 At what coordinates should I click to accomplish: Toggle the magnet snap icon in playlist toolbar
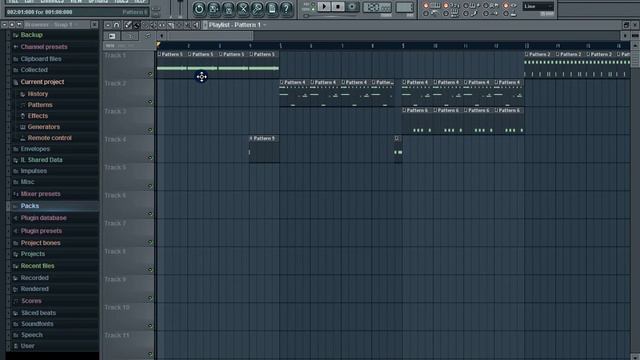116,25
